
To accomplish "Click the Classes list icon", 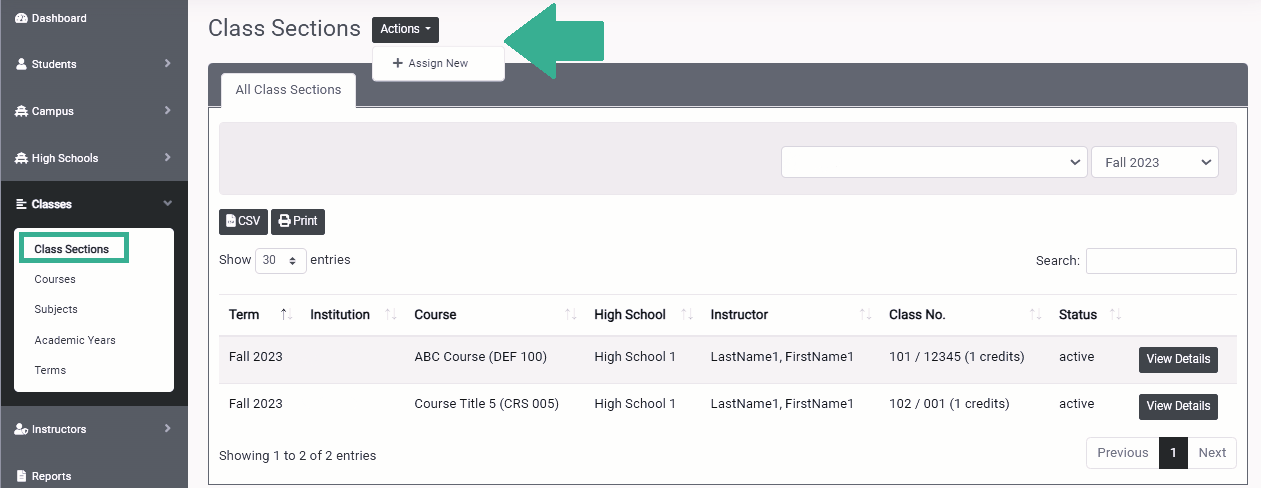I will pyautogui.click(x=22, y=204).
